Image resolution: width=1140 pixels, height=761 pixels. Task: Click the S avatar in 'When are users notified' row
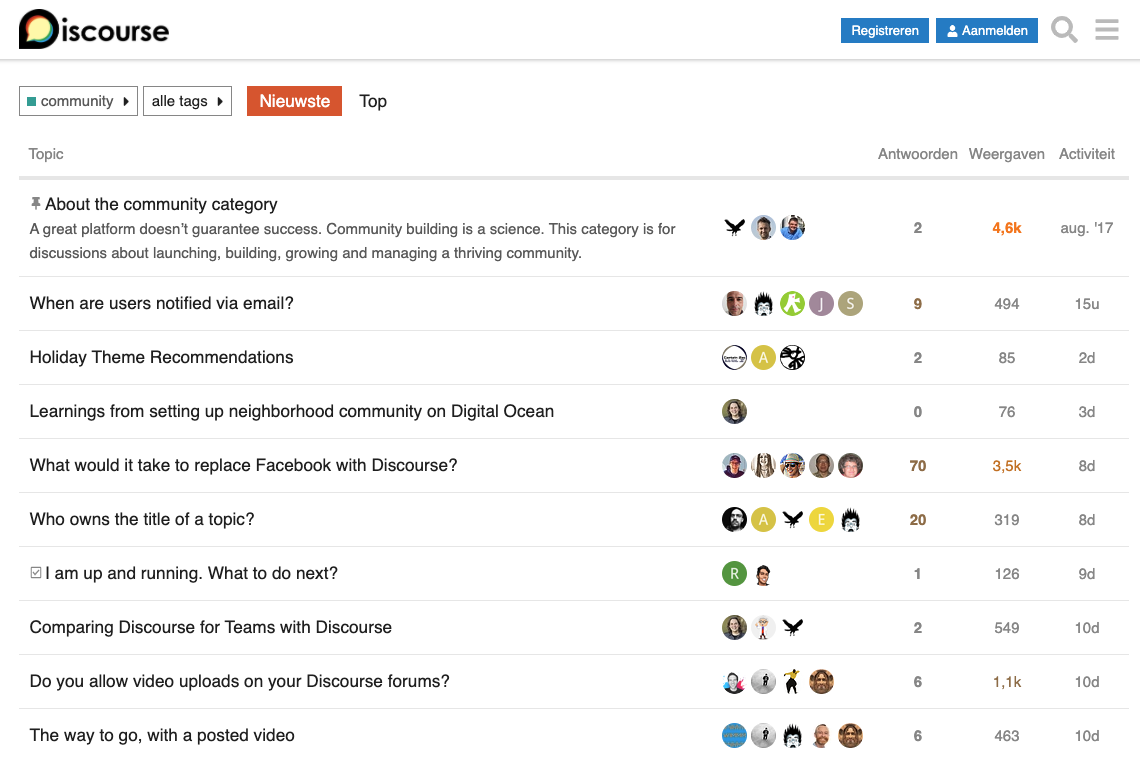pos(850,303)
